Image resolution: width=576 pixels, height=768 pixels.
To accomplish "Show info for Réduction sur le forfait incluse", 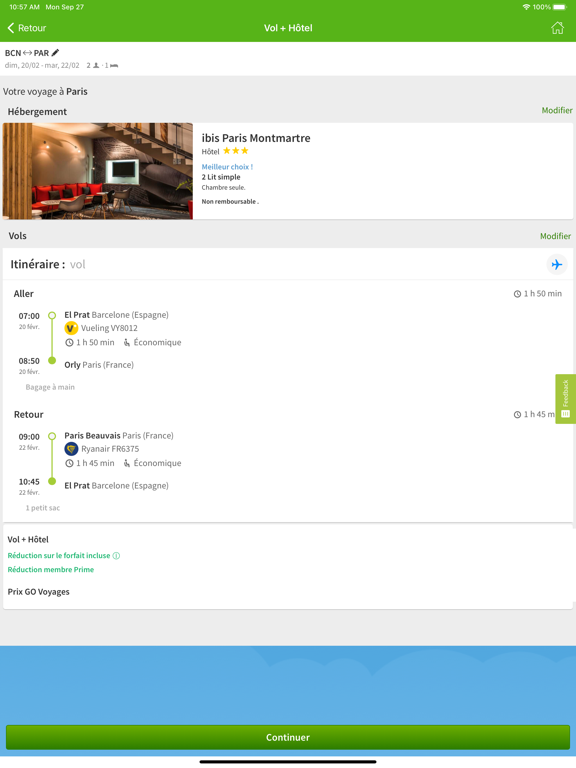I will pyautogui.click(x=117, y=555).
